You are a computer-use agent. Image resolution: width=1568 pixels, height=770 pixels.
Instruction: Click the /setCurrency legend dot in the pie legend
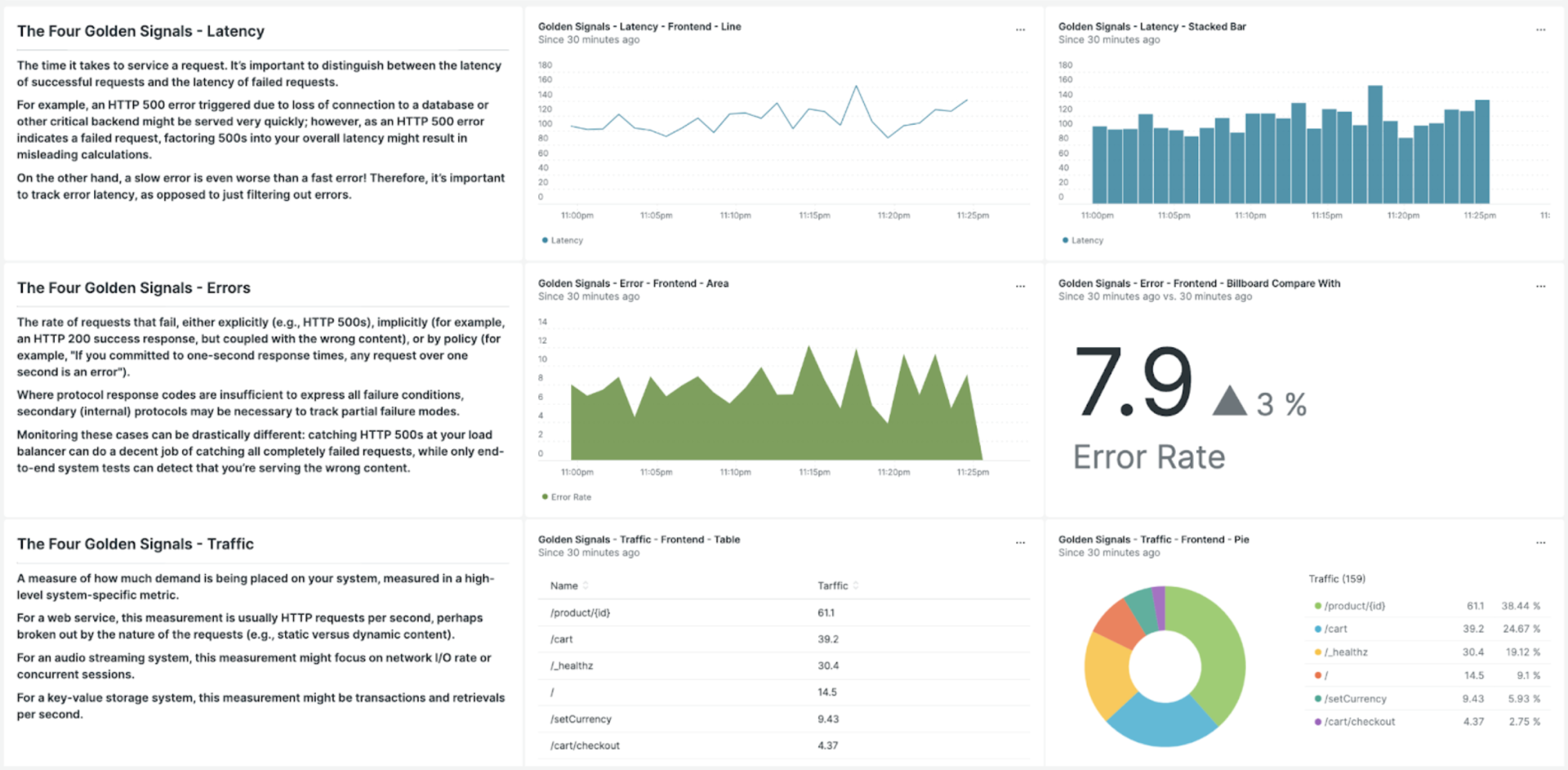click(x=1317, y=699)
